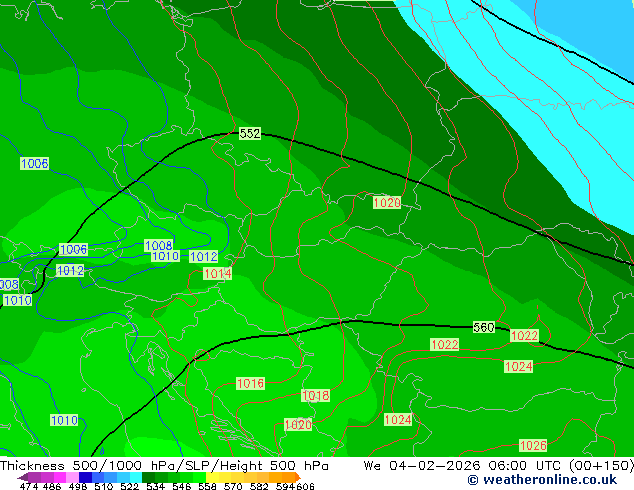This screenshot has width=634, height=490.
Task: Click the red 1018 isobar label
Action: (x=315, y=395)
